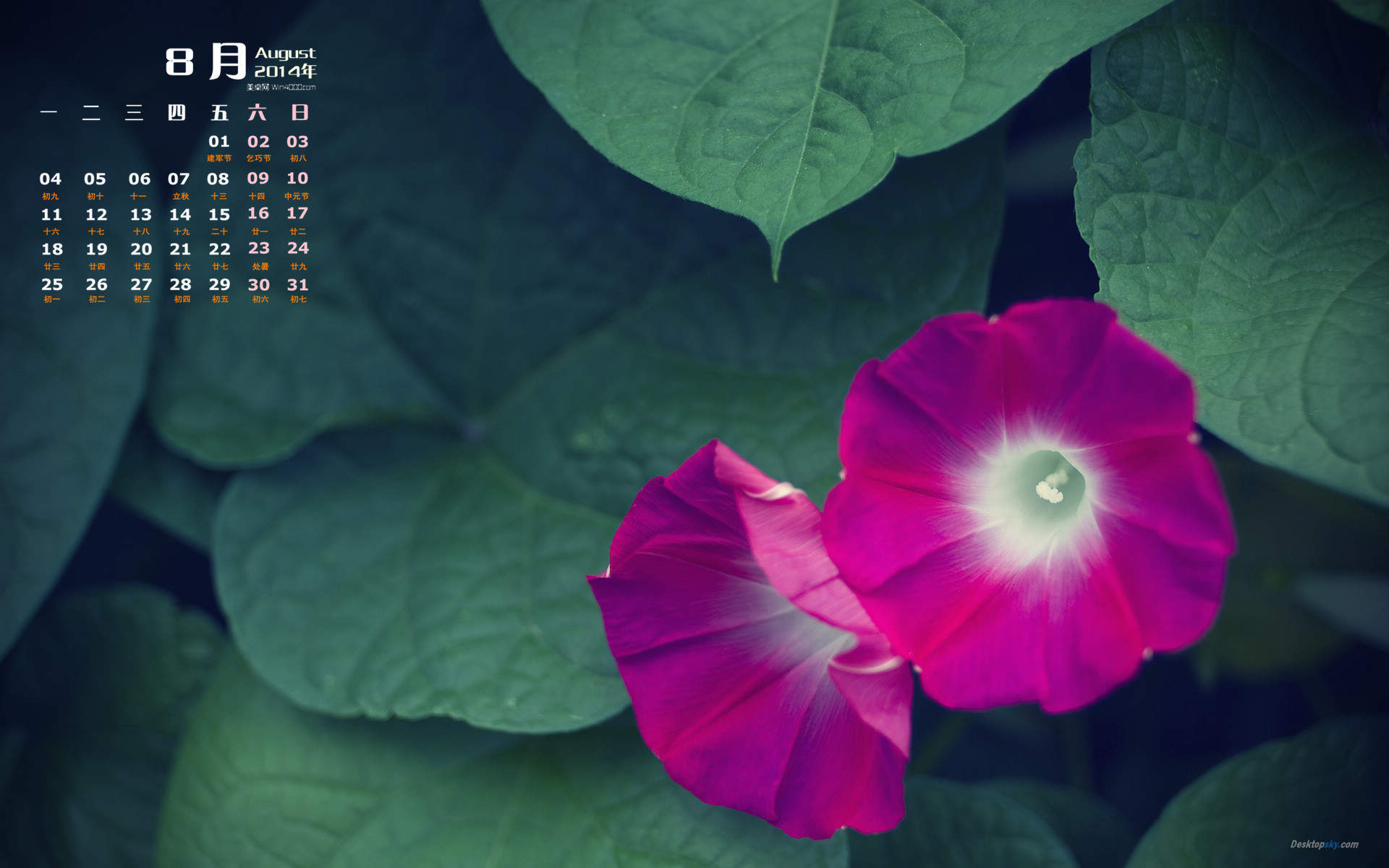Select the Sunday header "日"
Image resolution: width=1389 pixels, height=868 pixels.
coord(300,112)
